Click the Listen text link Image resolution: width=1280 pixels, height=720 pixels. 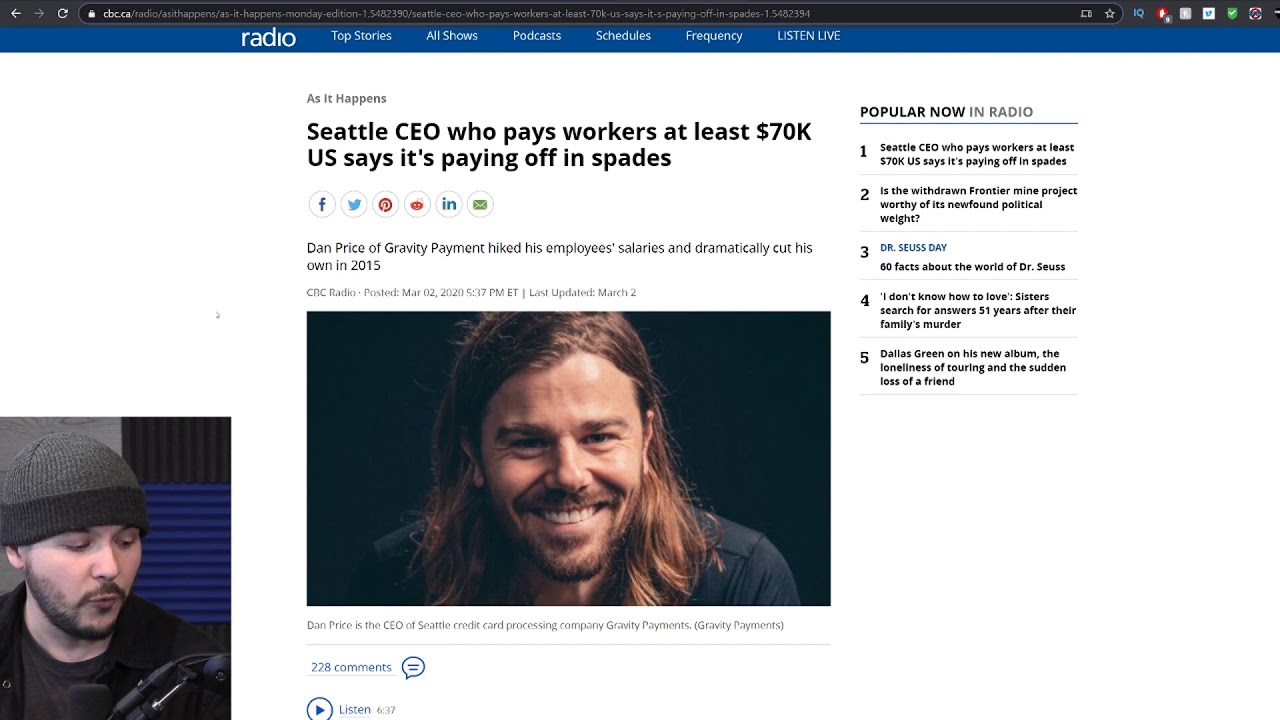(x=355, y=709)
